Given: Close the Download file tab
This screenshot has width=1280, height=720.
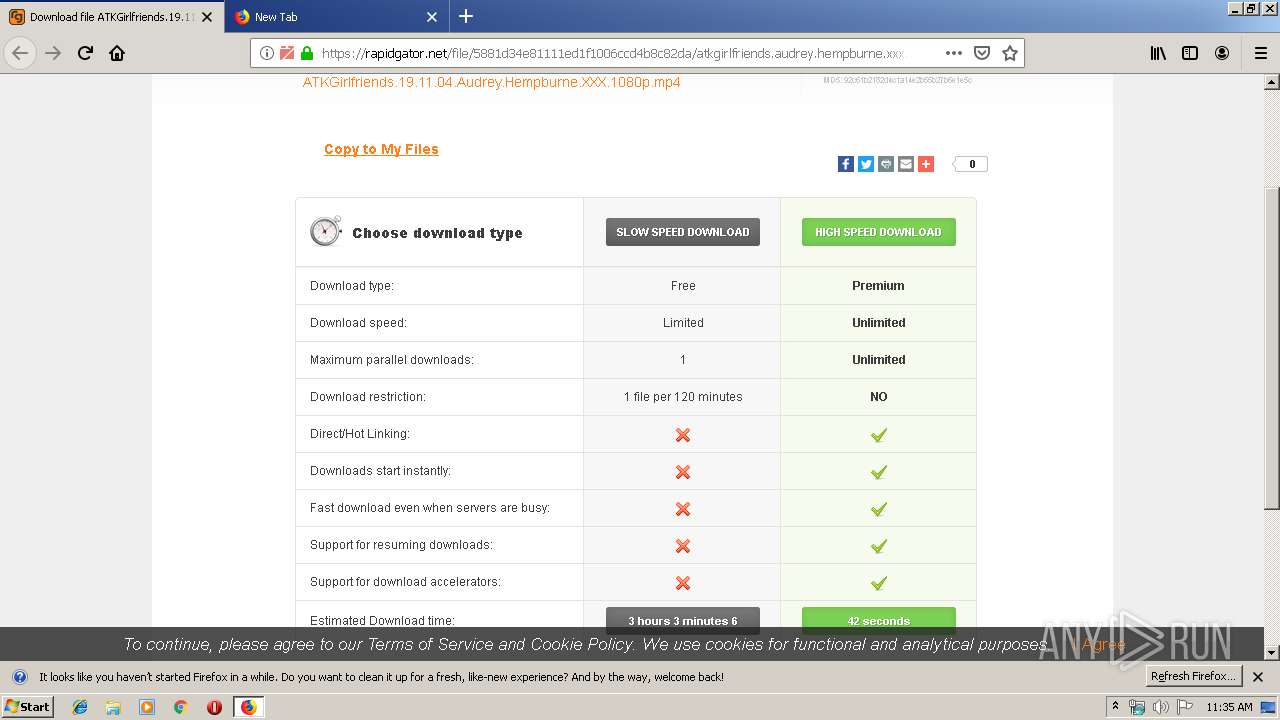Looking at the screenshot, I should pos(207,17).
